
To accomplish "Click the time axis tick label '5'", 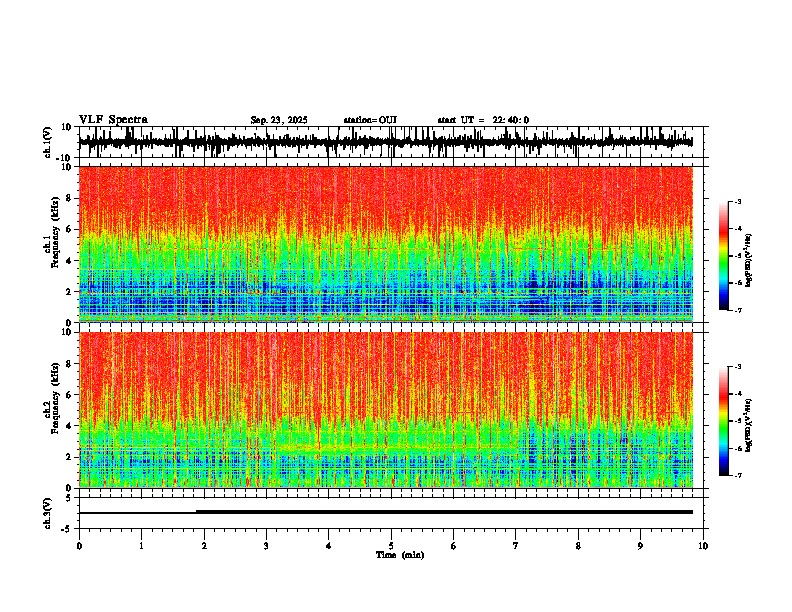I will pos(391,546).
